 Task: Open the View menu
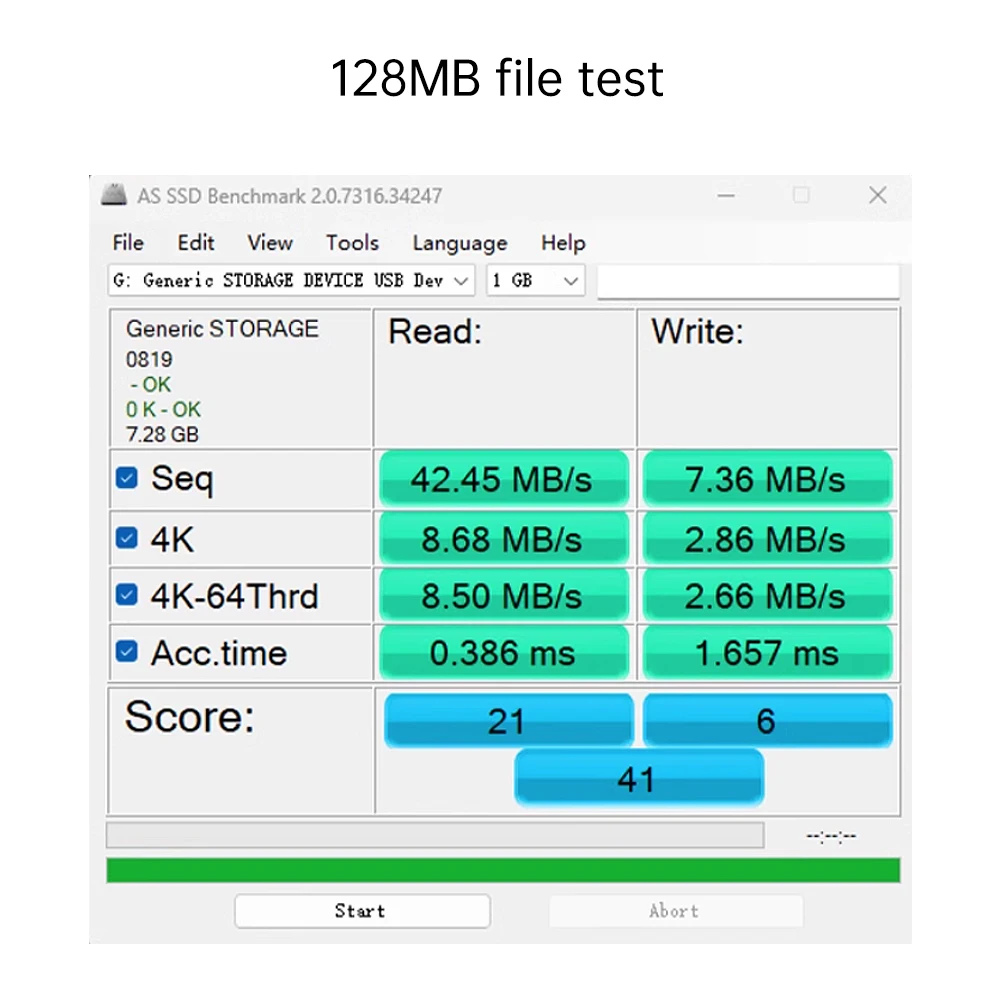[x=270, y=243]
